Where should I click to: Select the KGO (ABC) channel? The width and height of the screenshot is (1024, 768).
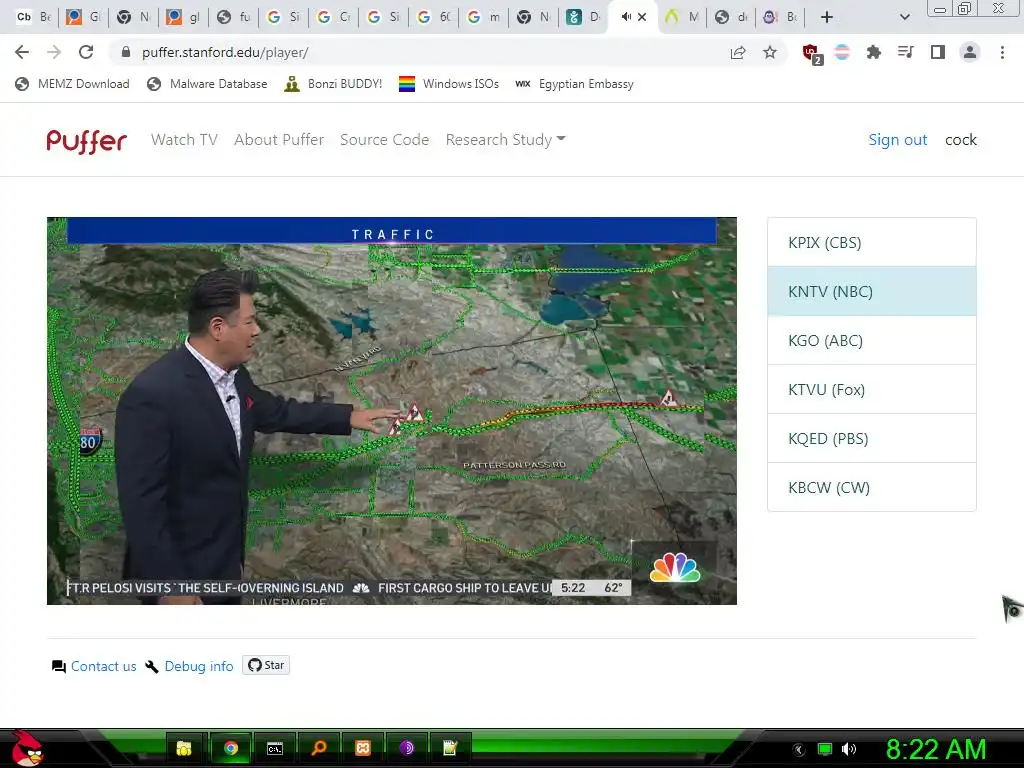872,340
